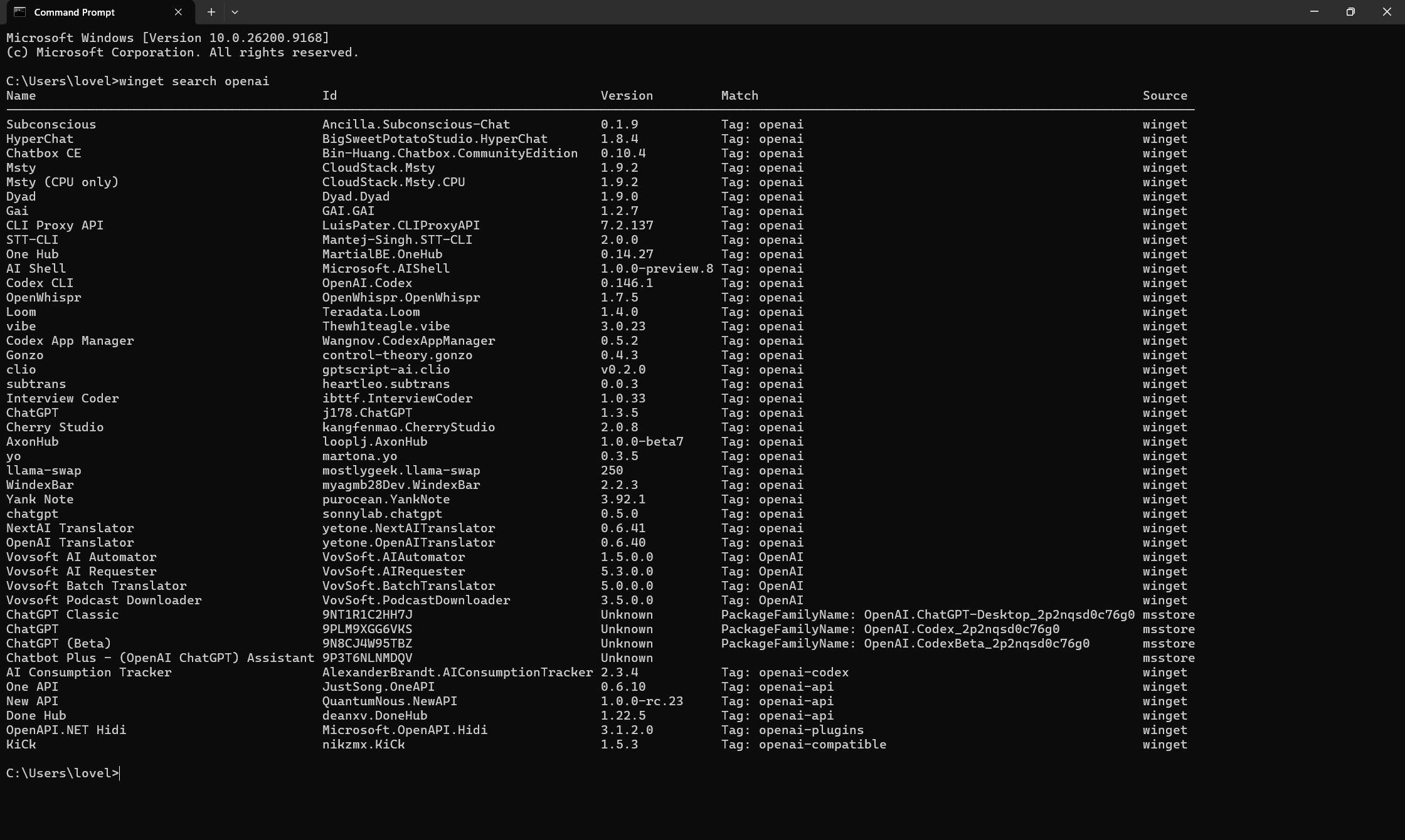Viewport: 1405px width, 840px height.
Task: Click 'Tag: openai-compatible' match text
Action: click(804, 744)
